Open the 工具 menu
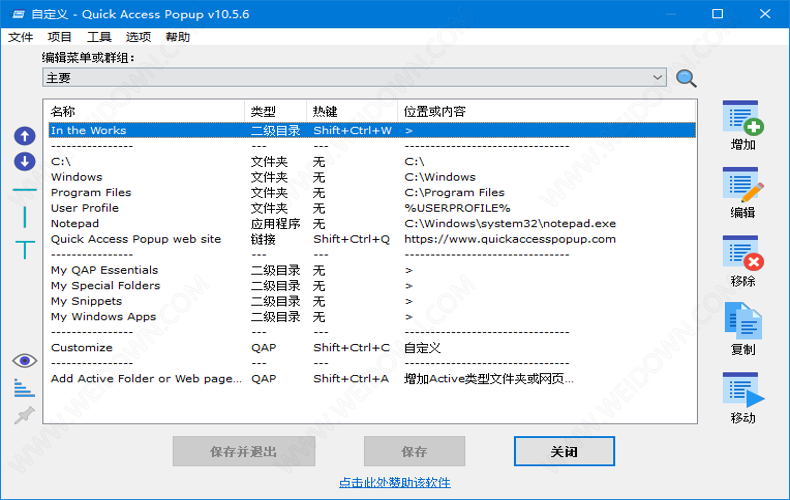The image size is (790, 500). [x=99, y=37]
